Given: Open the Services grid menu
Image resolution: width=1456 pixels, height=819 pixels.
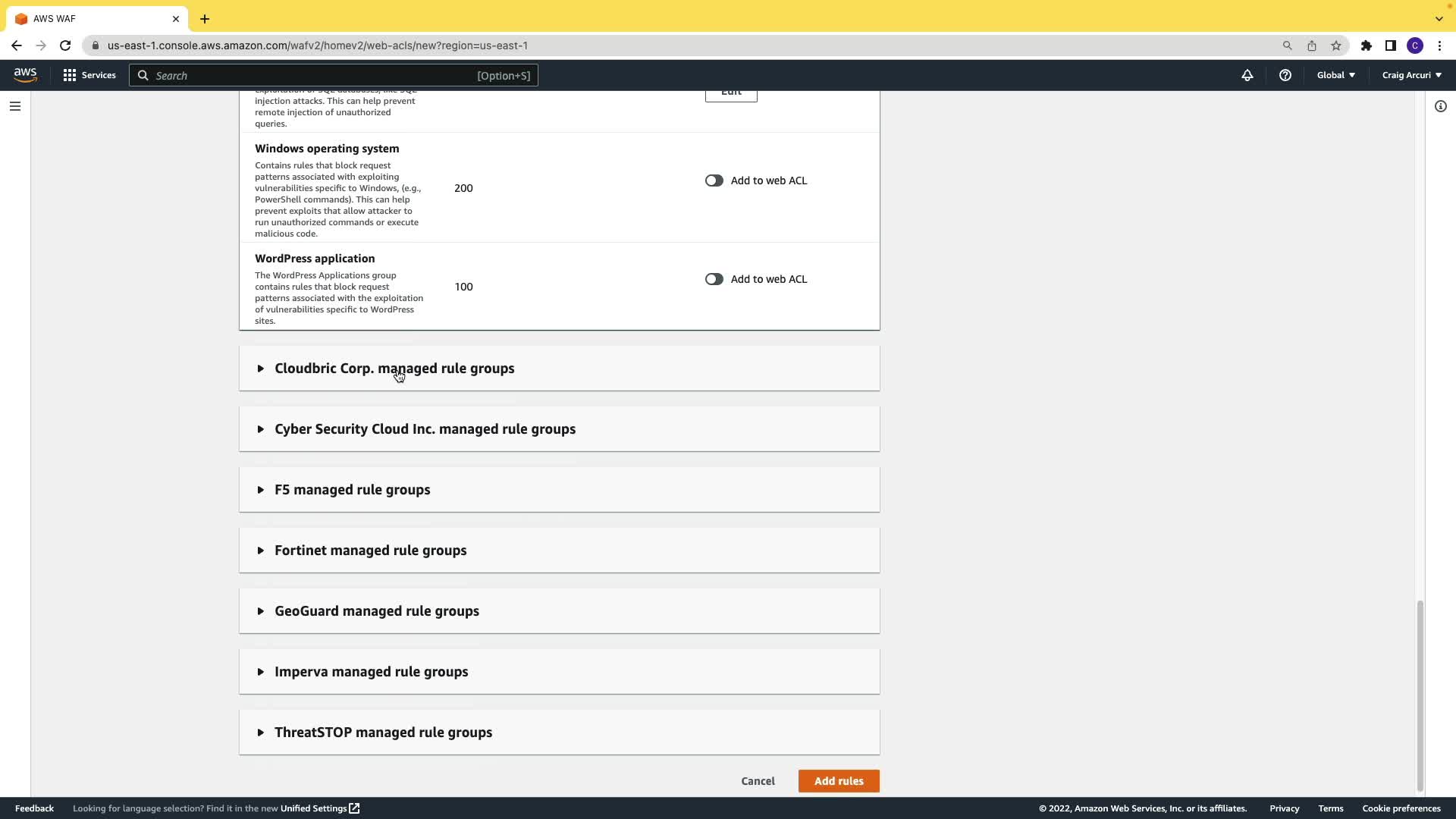Looking at the screenshot, I should [x=89, y=75].
